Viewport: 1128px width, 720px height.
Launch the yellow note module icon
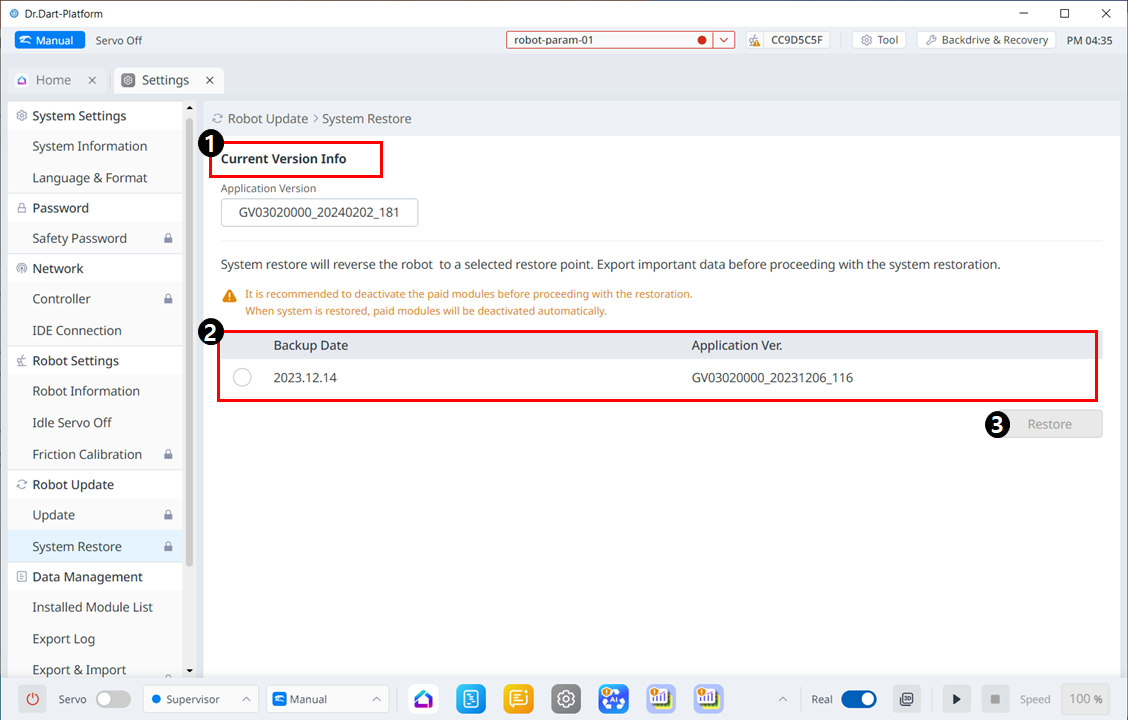coord(518,699)
